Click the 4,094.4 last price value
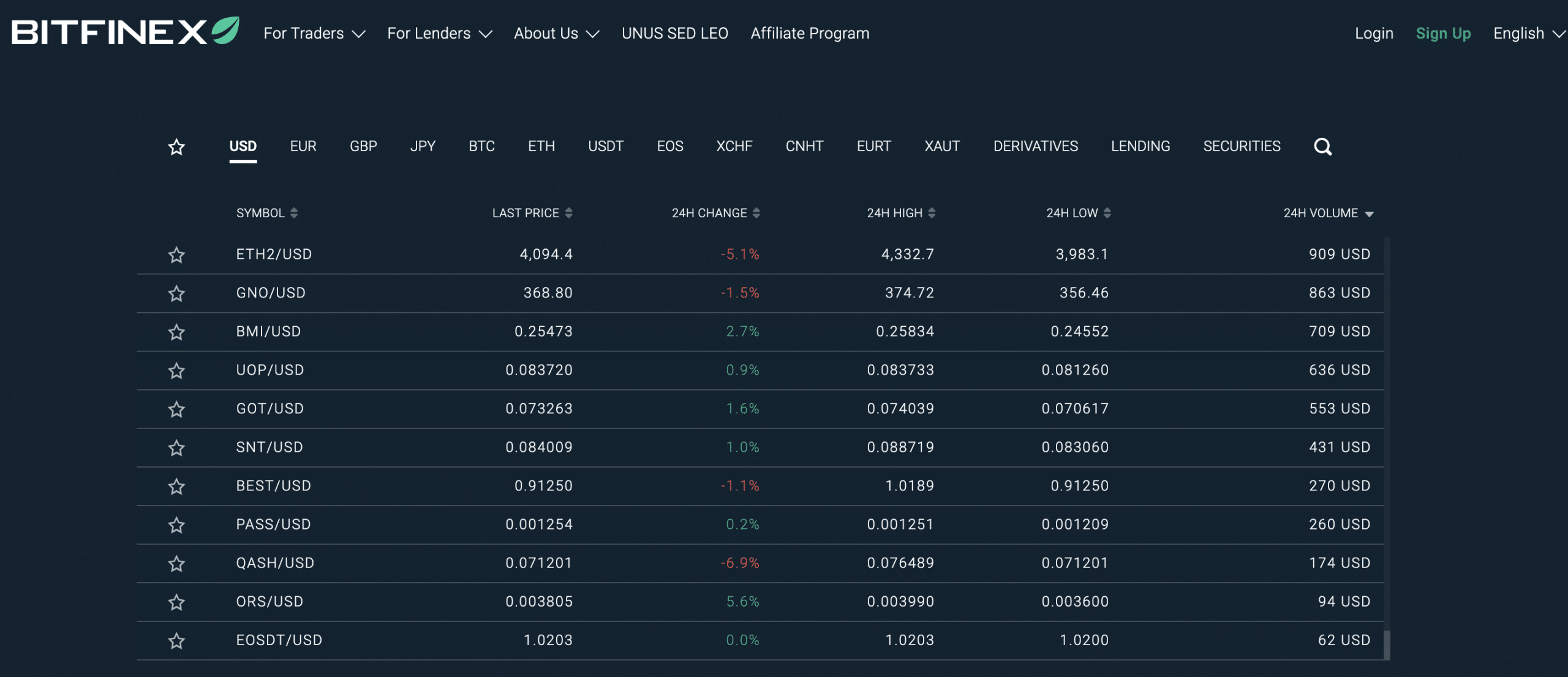Image resolution: width=1568 pixels, height=677 pixels. [x=546, y=254]
